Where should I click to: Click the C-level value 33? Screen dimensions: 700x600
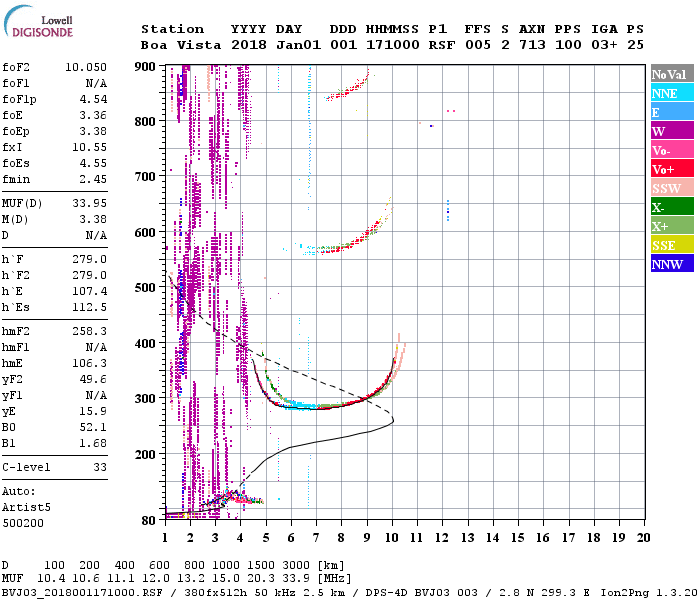click(x=100, y=467)
